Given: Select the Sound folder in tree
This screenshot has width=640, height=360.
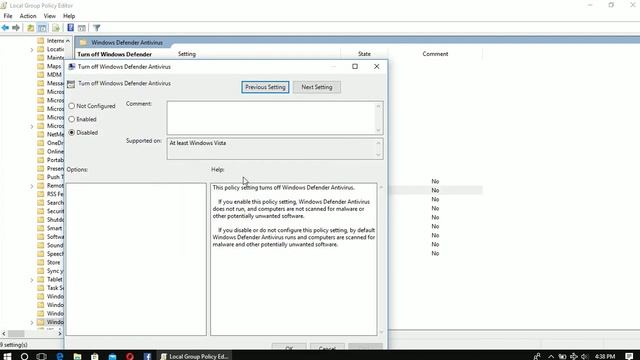Looking at the screenshot, I should coord(55,245).
